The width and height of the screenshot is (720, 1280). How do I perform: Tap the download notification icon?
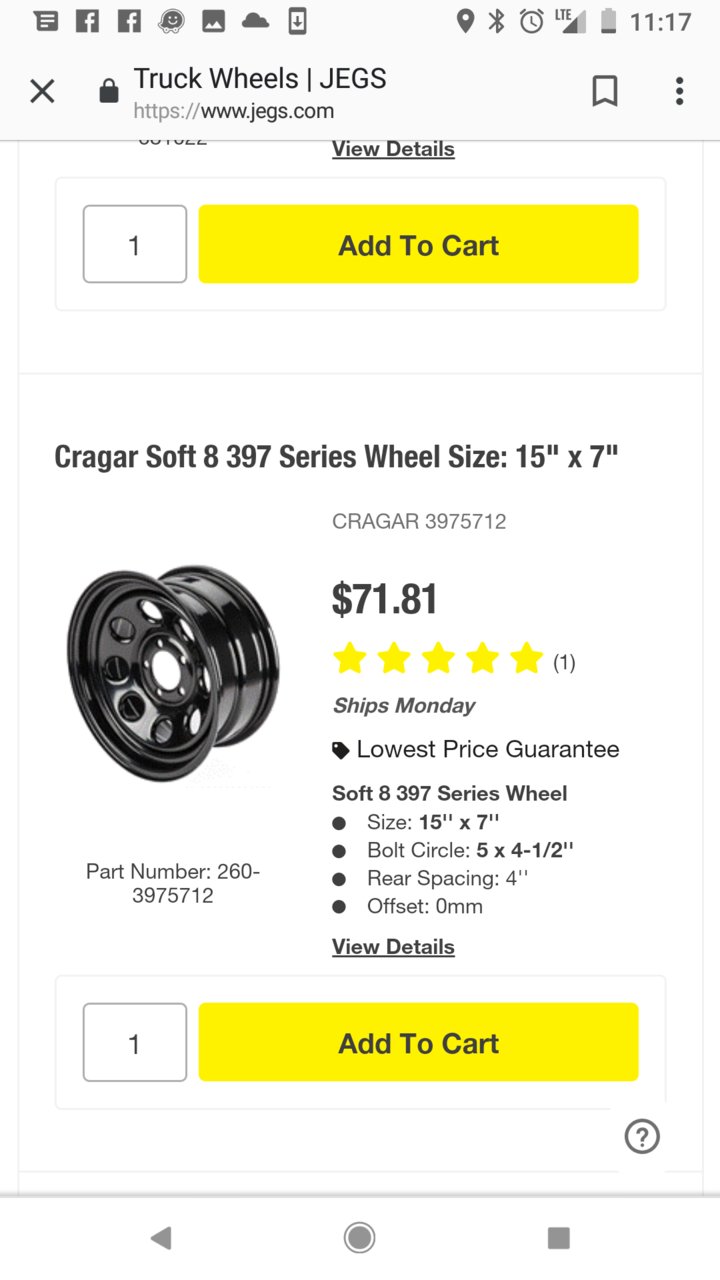tap(297, 21)
